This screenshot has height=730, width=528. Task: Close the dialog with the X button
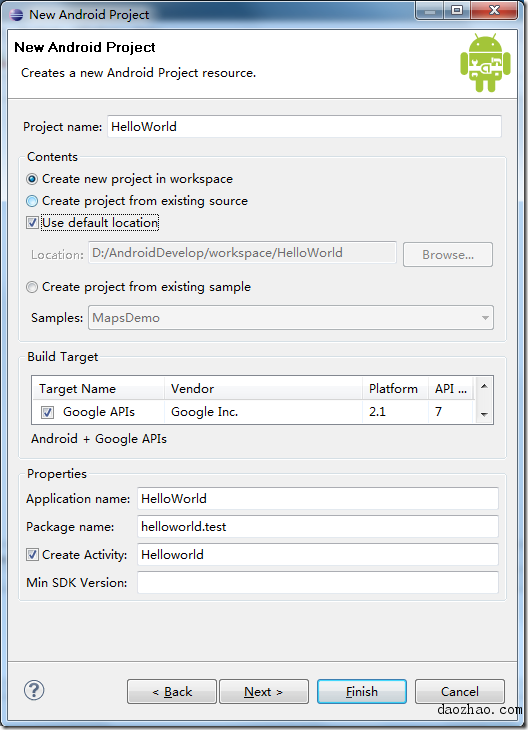click(x=494, y=10)
